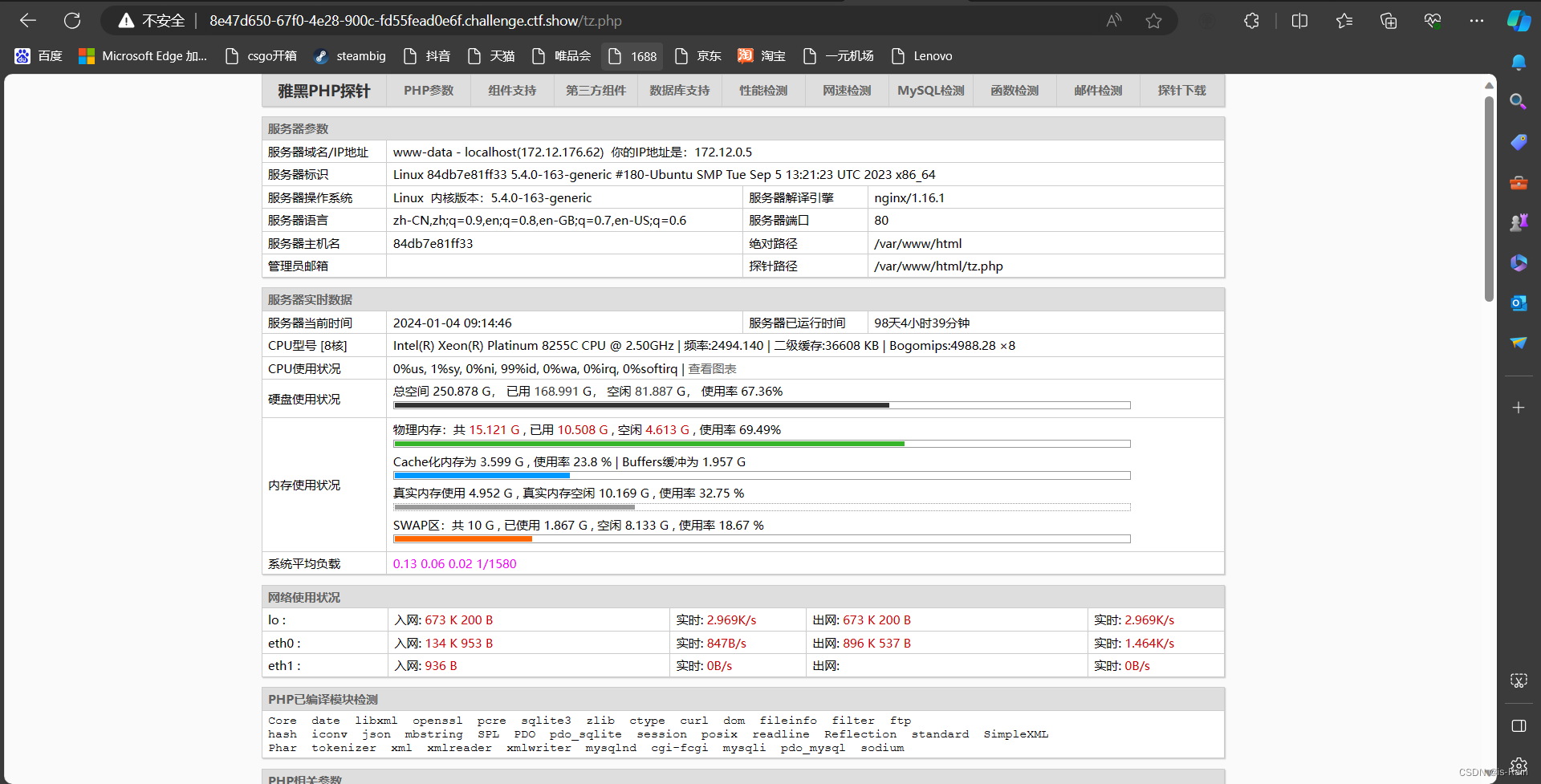Image resolution: width=1541 pixels, height=784 pixels.
Task: Select the MySQL检测 tab
Action: (931, 91)
